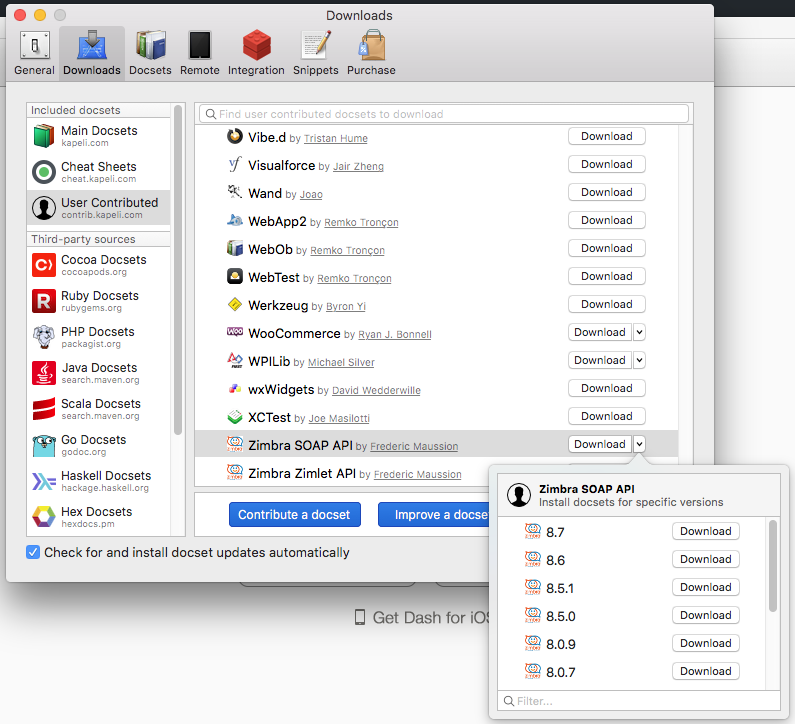Open Go Docsets gopher icon
Viewport: 795px width, 724px height.
coord(44,445)
